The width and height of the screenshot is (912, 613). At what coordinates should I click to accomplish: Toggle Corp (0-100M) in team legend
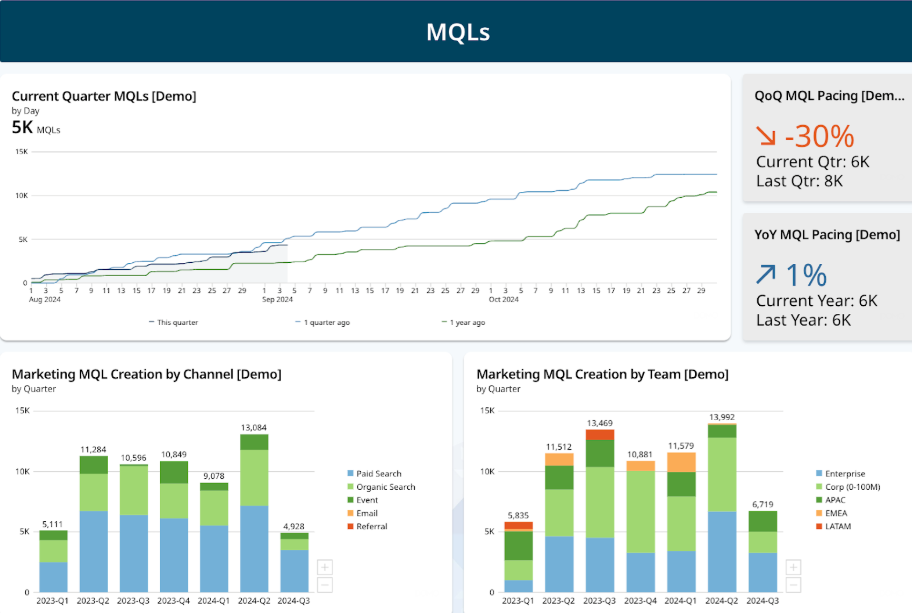coord(849,487)
